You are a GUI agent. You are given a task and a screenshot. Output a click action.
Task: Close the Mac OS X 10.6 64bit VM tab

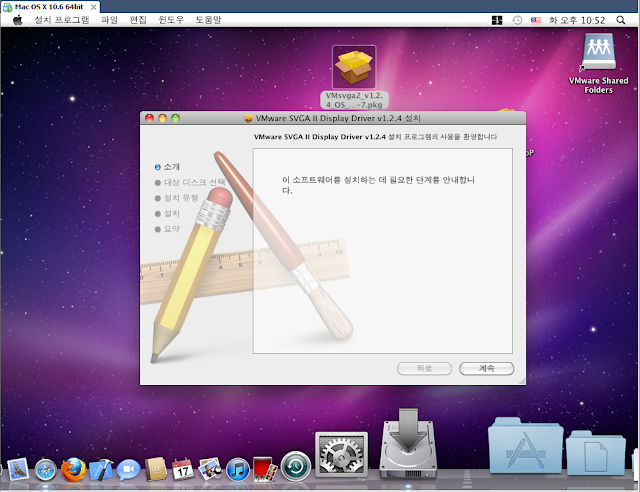point(93,7)
